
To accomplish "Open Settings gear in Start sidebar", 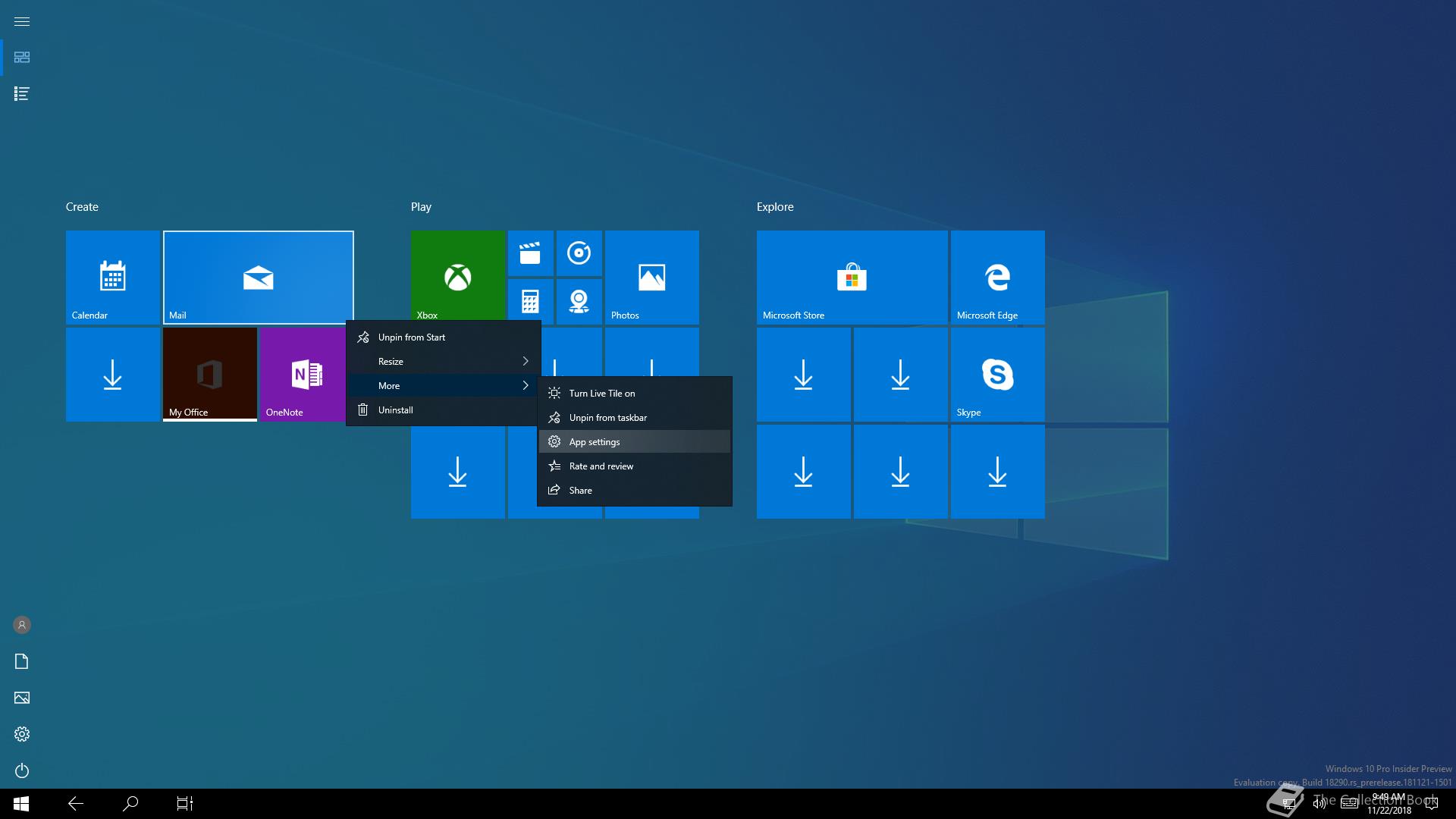I will point(22,734).
